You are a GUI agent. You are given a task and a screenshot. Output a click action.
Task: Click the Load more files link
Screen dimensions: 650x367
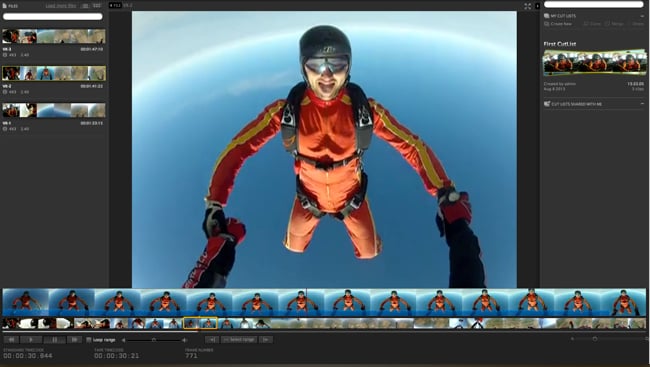[61, 6]
